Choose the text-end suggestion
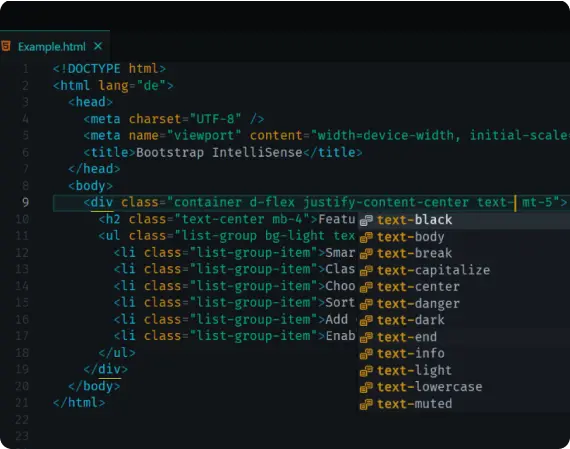The width and height of the screenshot is (570, 449). [x=464, y=337]
